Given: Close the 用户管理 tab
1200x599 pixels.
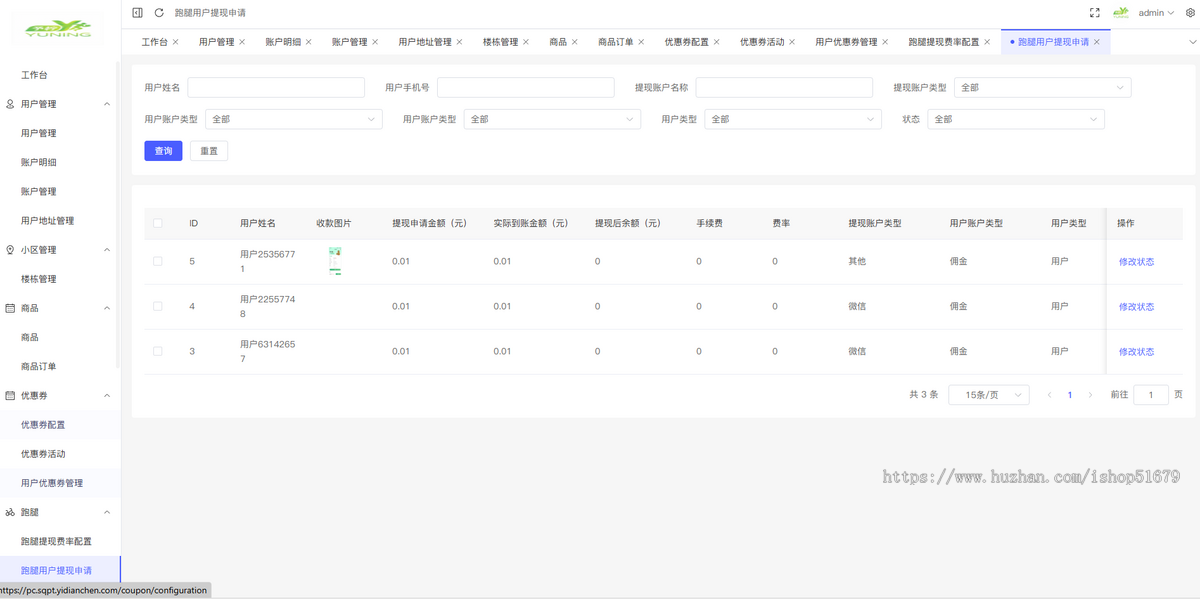Looking at the screenshot, I should click(x=242, y=42).
